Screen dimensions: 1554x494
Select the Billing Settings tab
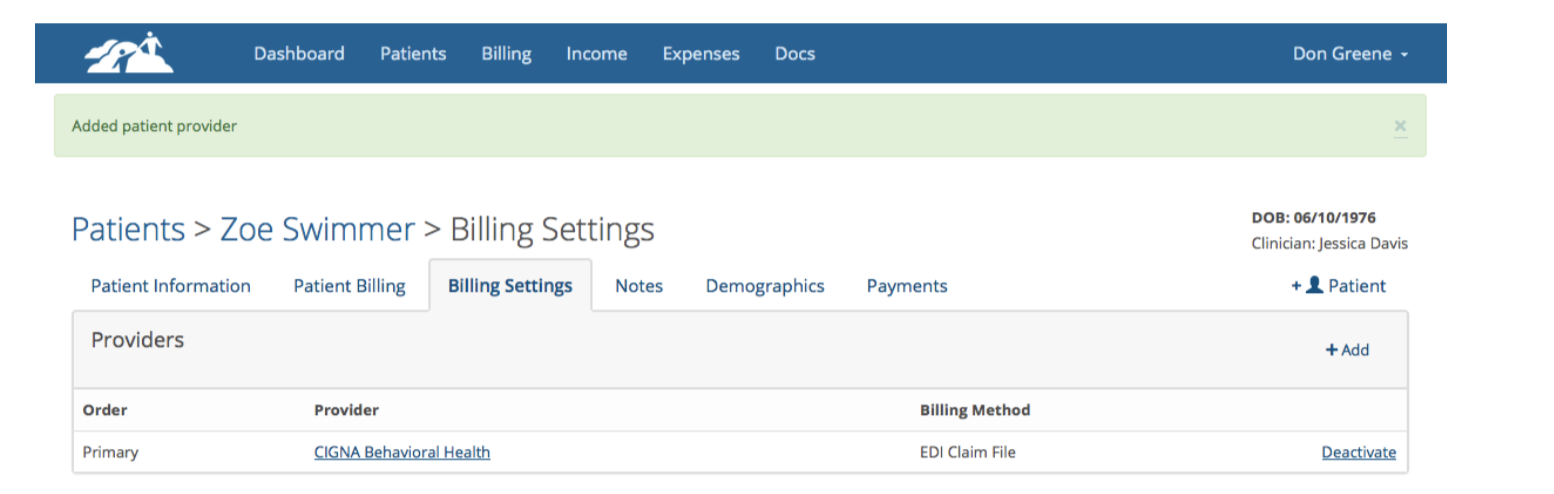(510, 286)
